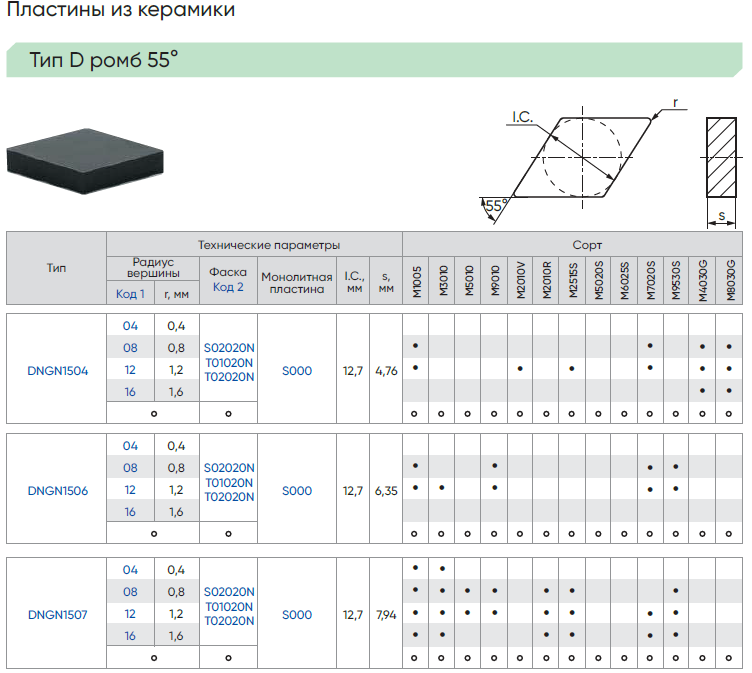Screen dimensions: 752x673
Task: Click the DNGN1506 type label
Action: pos(58,491)
